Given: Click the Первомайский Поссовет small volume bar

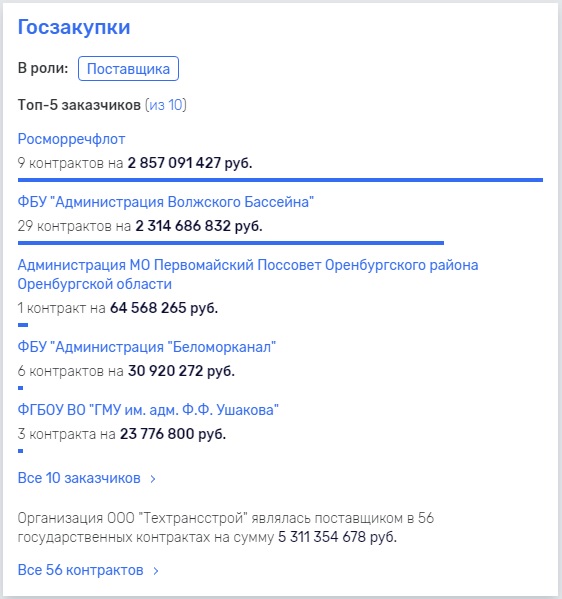Looking at the screenshot, I should click(x=23, y=325).
